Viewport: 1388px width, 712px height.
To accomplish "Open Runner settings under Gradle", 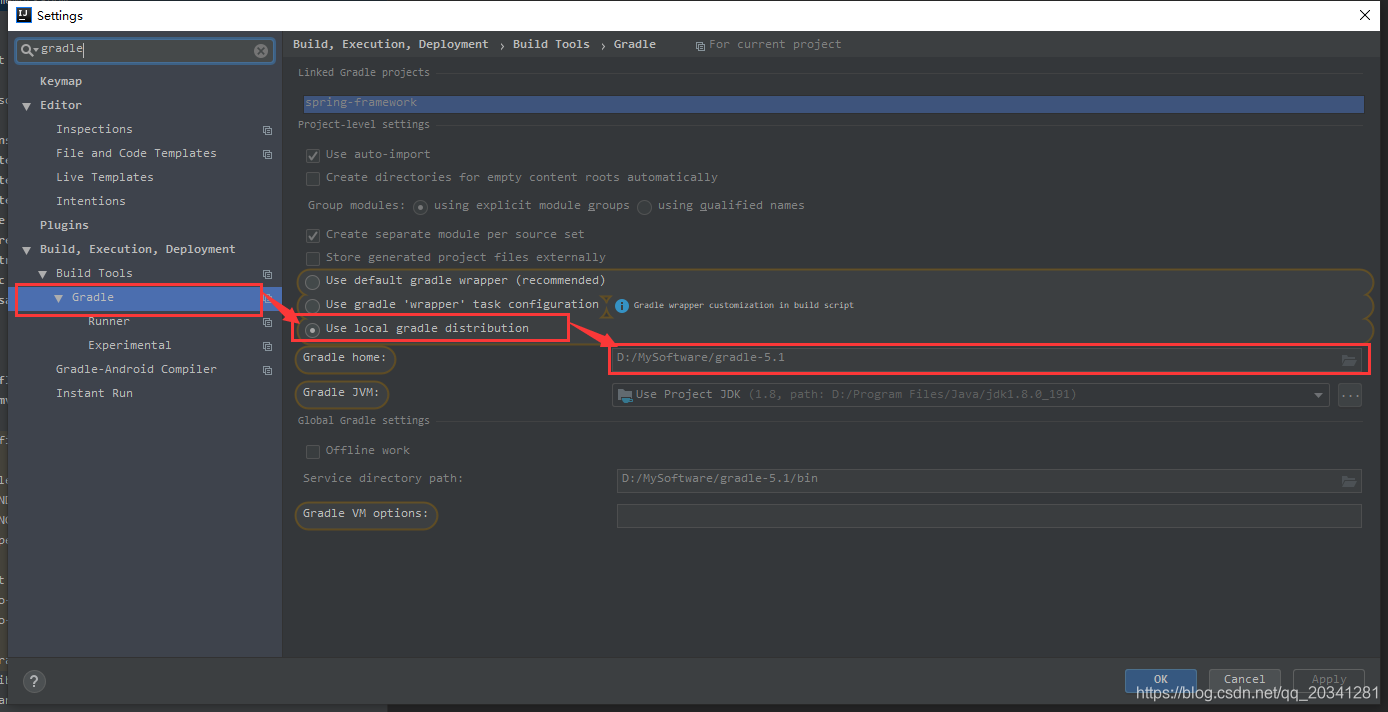I will click(109, 321).
